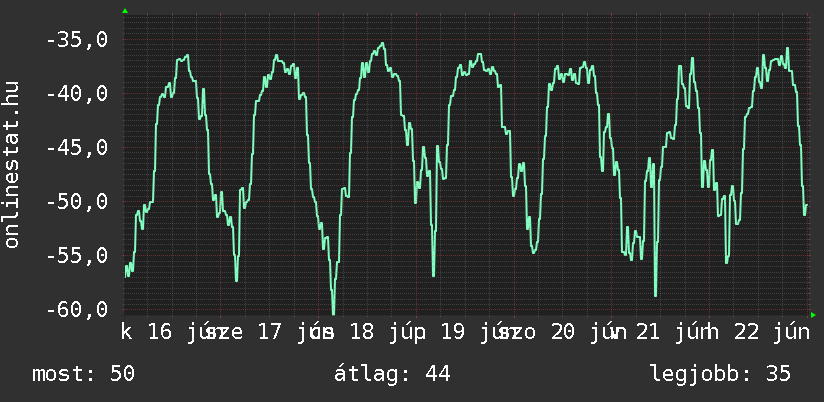Click the -35,0 y-axis label
The width and height of the screenshot is (824, 402).
click(x=77, y=40)
